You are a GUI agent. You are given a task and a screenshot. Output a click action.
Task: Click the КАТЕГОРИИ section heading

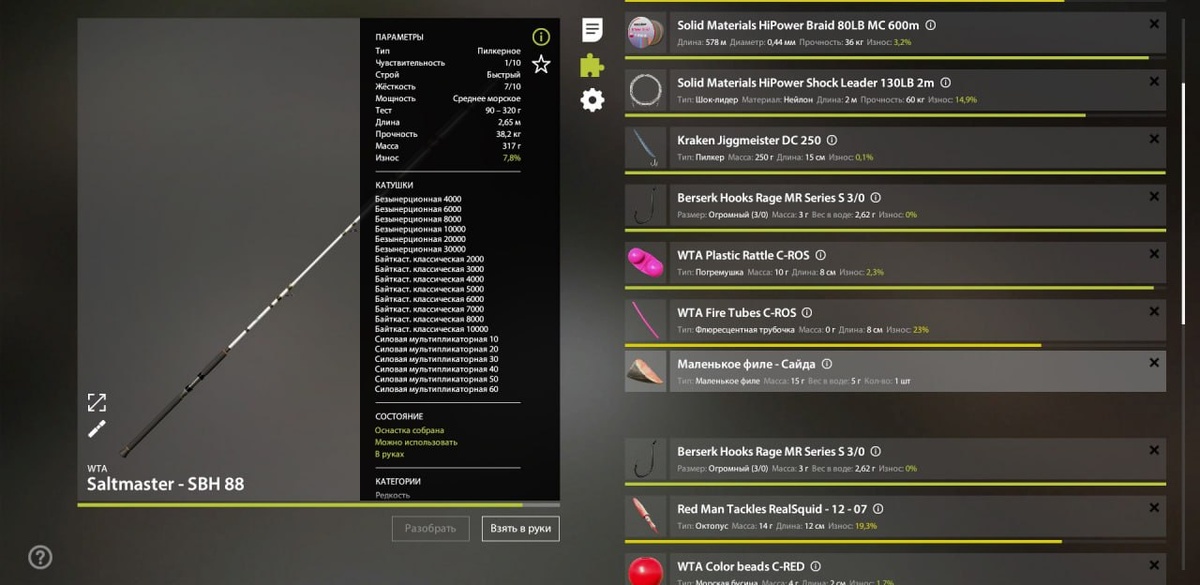(x=398, y=481)
